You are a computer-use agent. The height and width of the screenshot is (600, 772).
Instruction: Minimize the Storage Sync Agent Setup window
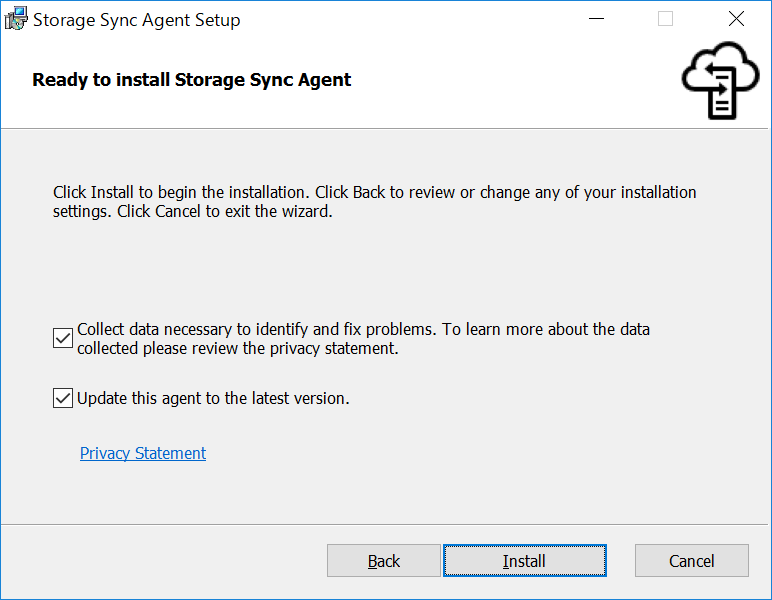coord(597,19)
